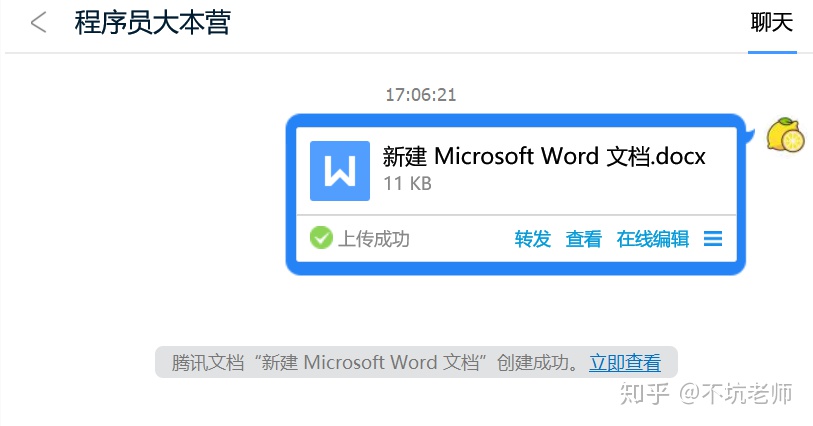Image resolution: width=813 pixels, height=426 pixels.
Task: Click the 上传成功 status text
Action: click(x=374, y=239)
